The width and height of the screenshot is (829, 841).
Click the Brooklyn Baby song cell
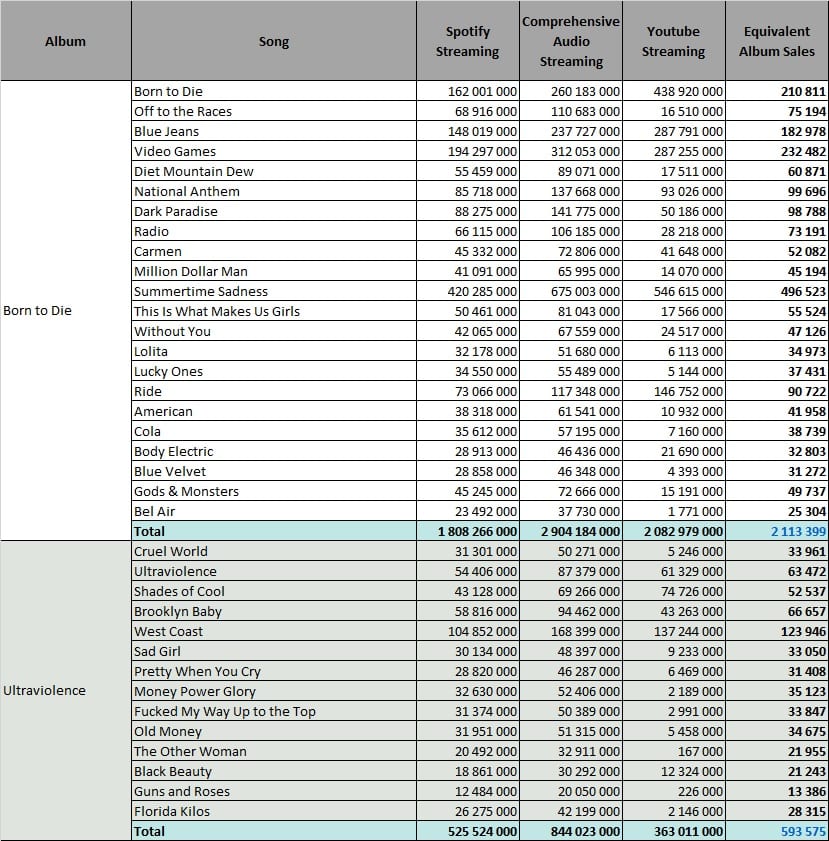coord(273,611)
